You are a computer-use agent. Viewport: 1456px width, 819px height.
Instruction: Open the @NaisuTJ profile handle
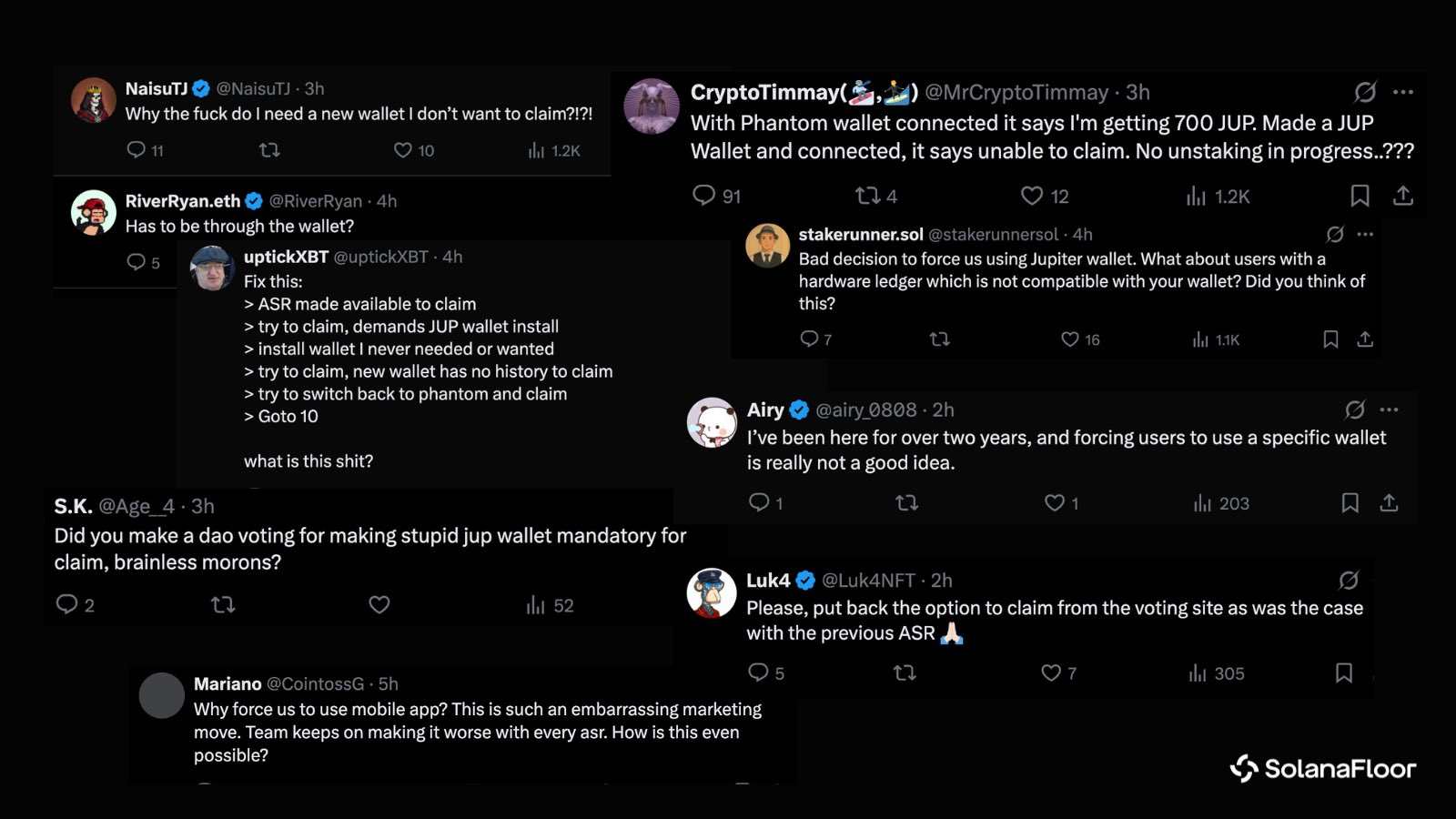(x=253, y=89)
